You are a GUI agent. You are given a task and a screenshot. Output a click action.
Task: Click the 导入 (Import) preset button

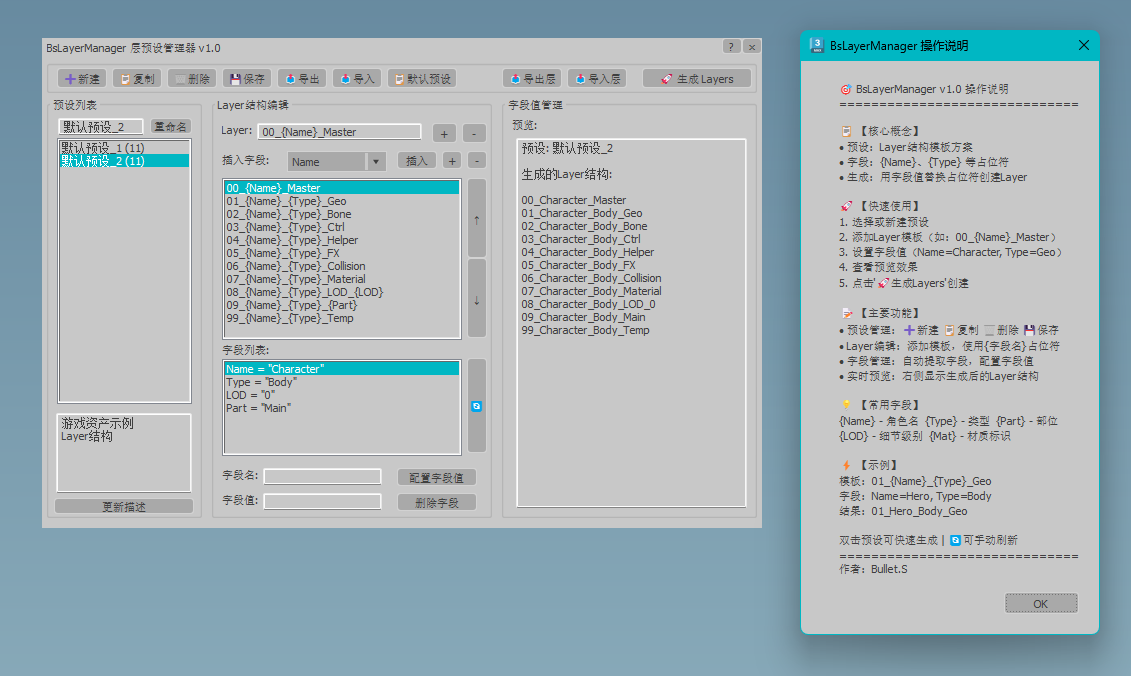point(357,79)
